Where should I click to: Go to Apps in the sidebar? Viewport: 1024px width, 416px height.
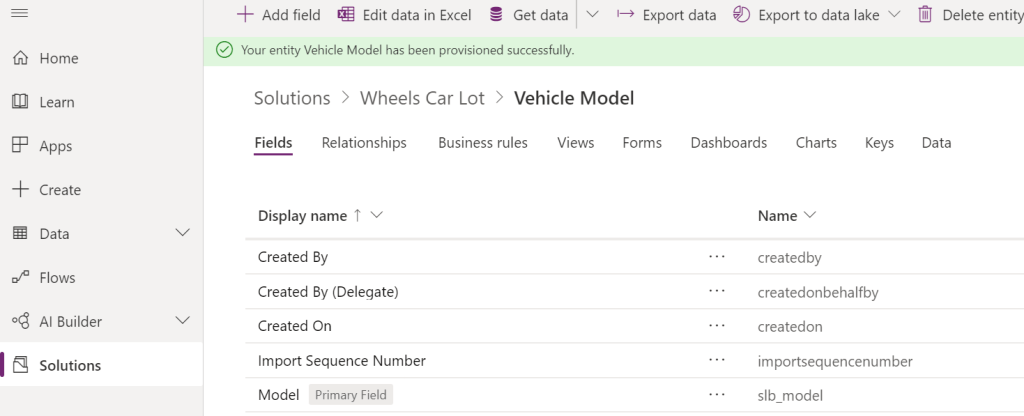tap(56, 146)
